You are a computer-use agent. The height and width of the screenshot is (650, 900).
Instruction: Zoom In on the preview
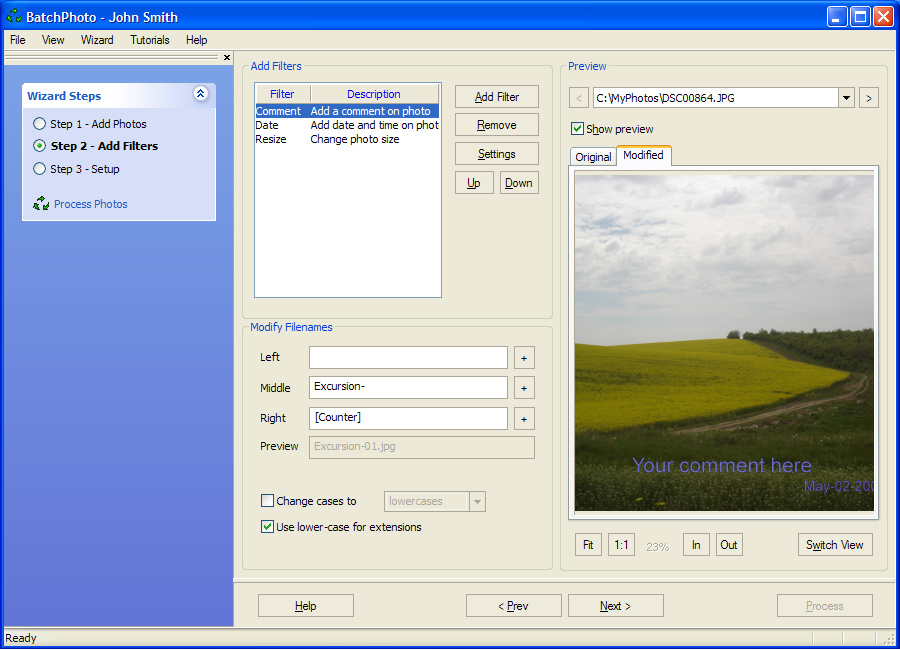click(x=696, y=545)
